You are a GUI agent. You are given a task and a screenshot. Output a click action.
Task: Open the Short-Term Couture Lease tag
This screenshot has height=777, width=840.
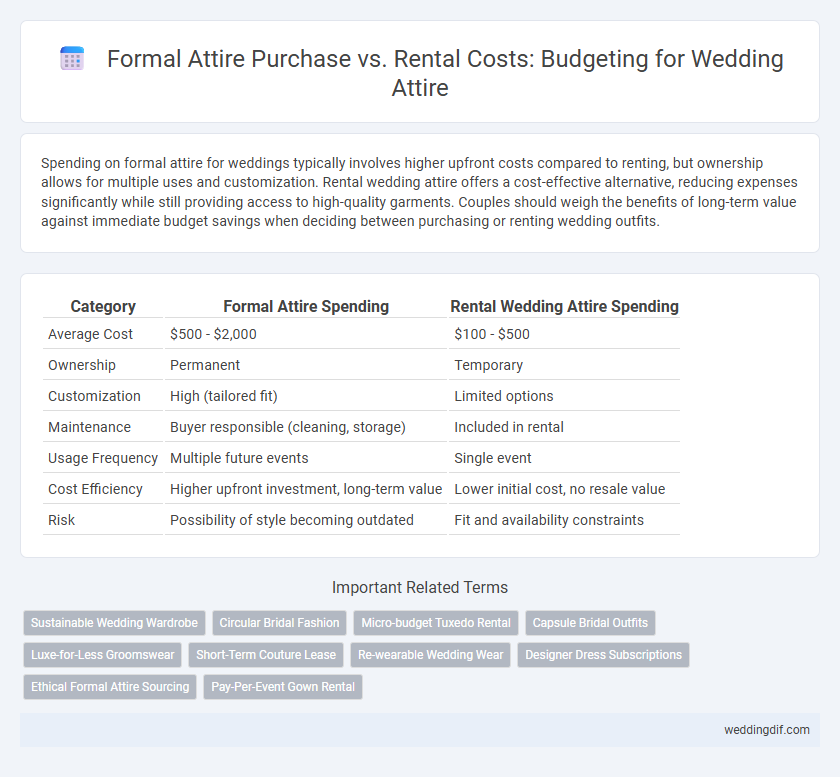point(266,655)
